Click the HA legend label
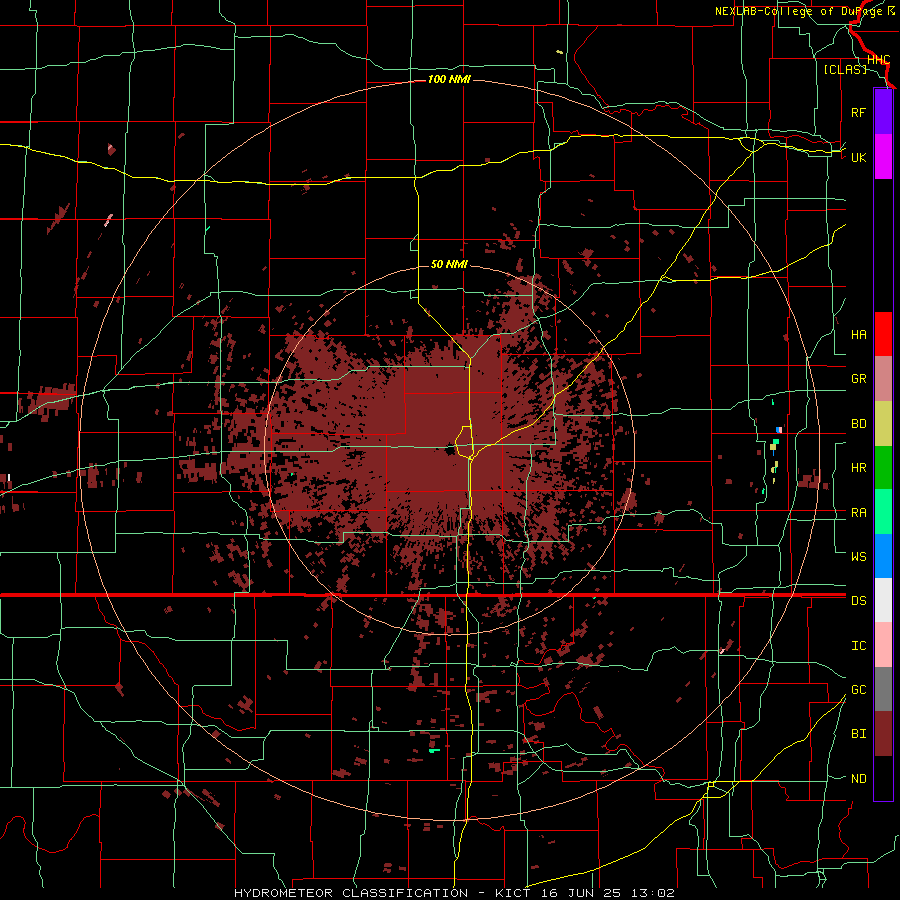Image resolution: width=900 pixels, height=900 pixels. coord(858,335)
